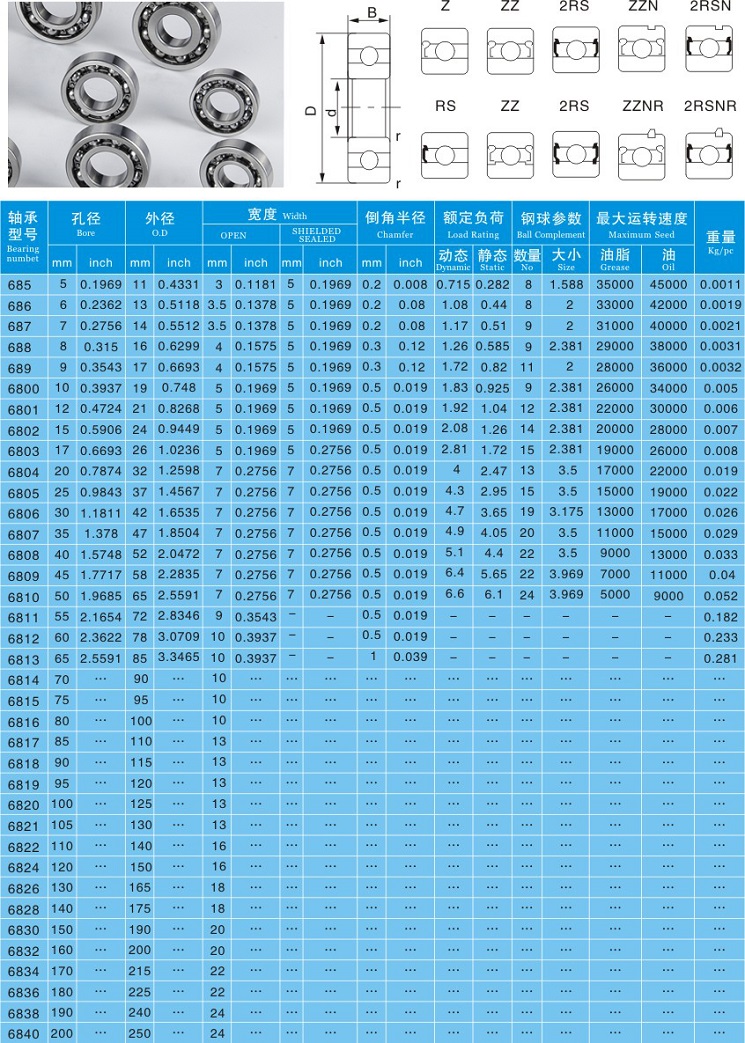Select bearing model 688 row label
The height and width of the screenshot is (1043, 745).
coord(19,347)
